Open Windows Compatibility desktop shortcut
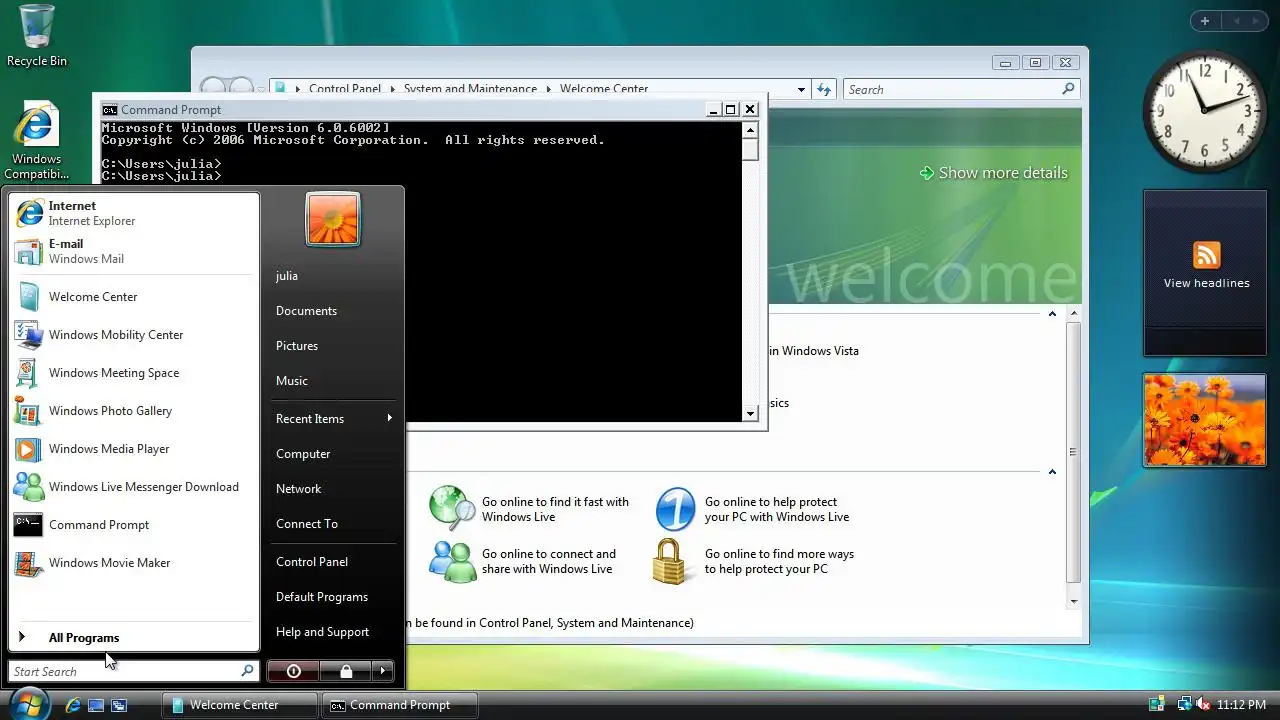 click(x=37, y=142)
